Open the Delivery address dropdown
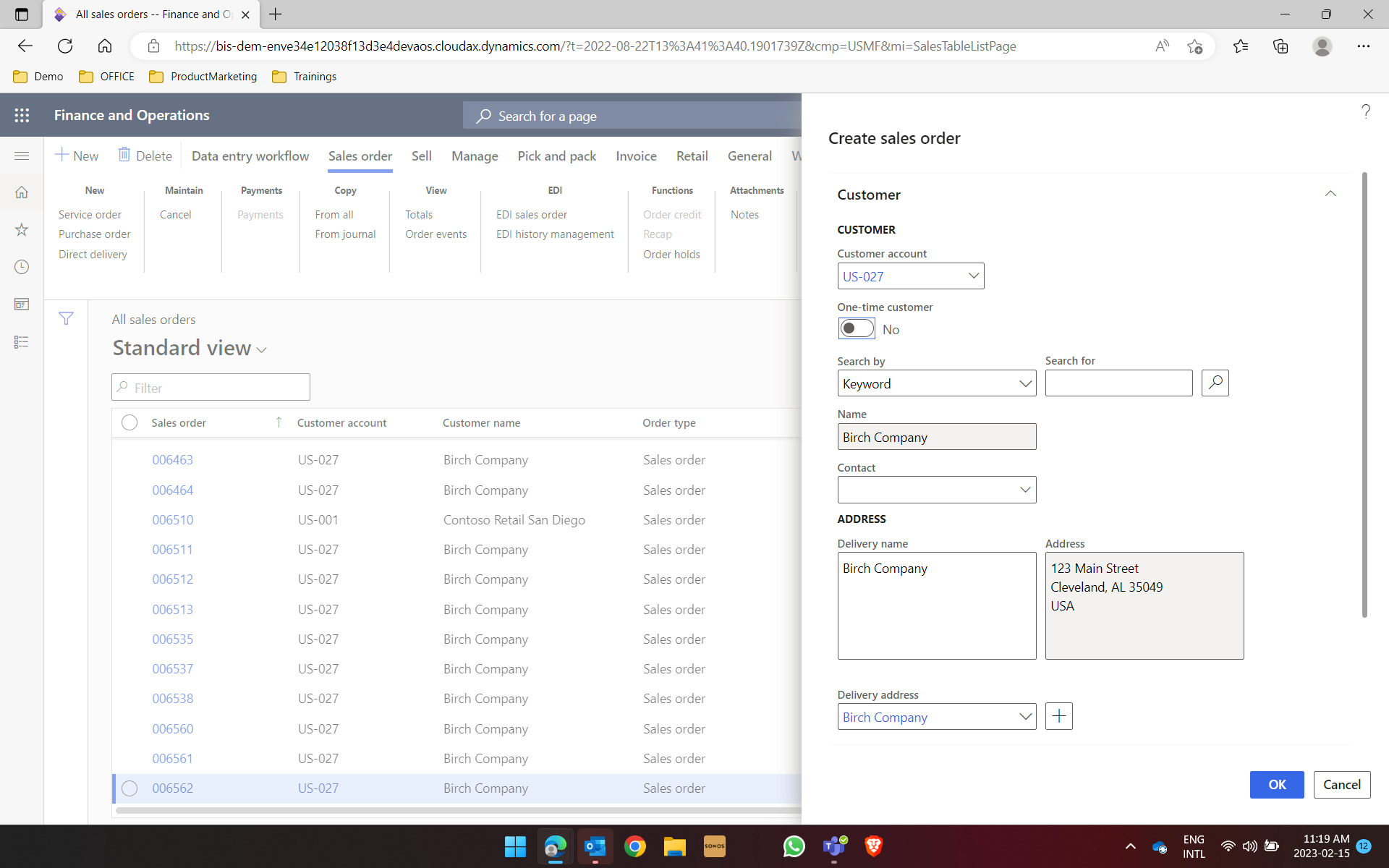Viewport: 1389px width, 868px height. [1025, 717]
